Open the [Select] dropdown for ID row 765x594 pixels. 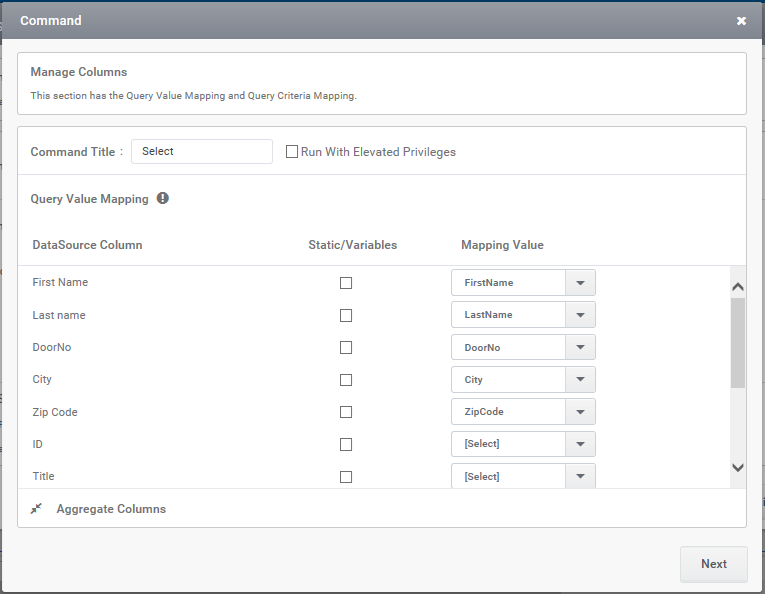tap(523, 444)
